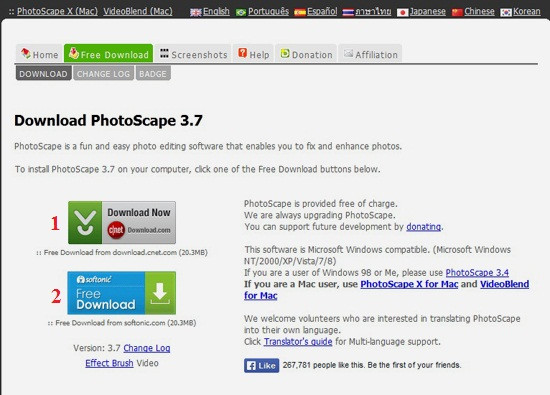Image resolution: width=550 pixels, height=395 pixels.
Task: Open the Screenshots tab
Action: click(x=194, y=54)
